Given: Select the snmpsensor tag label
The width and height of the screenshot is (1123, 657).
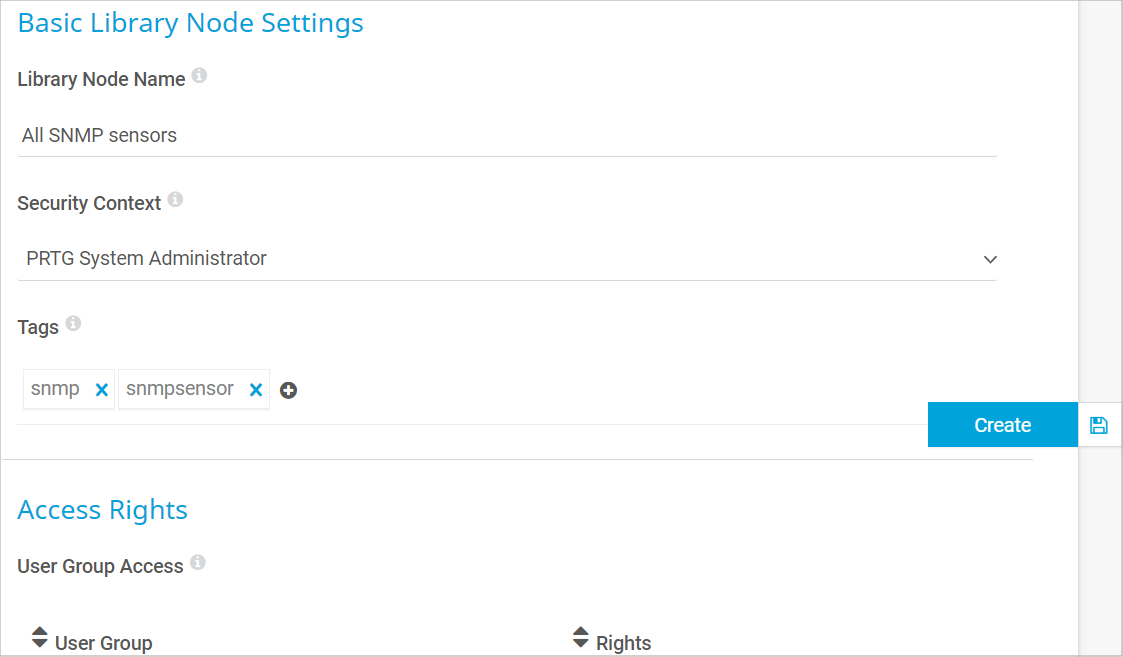Looking at the screenshot, I should (x=181, y=389).
